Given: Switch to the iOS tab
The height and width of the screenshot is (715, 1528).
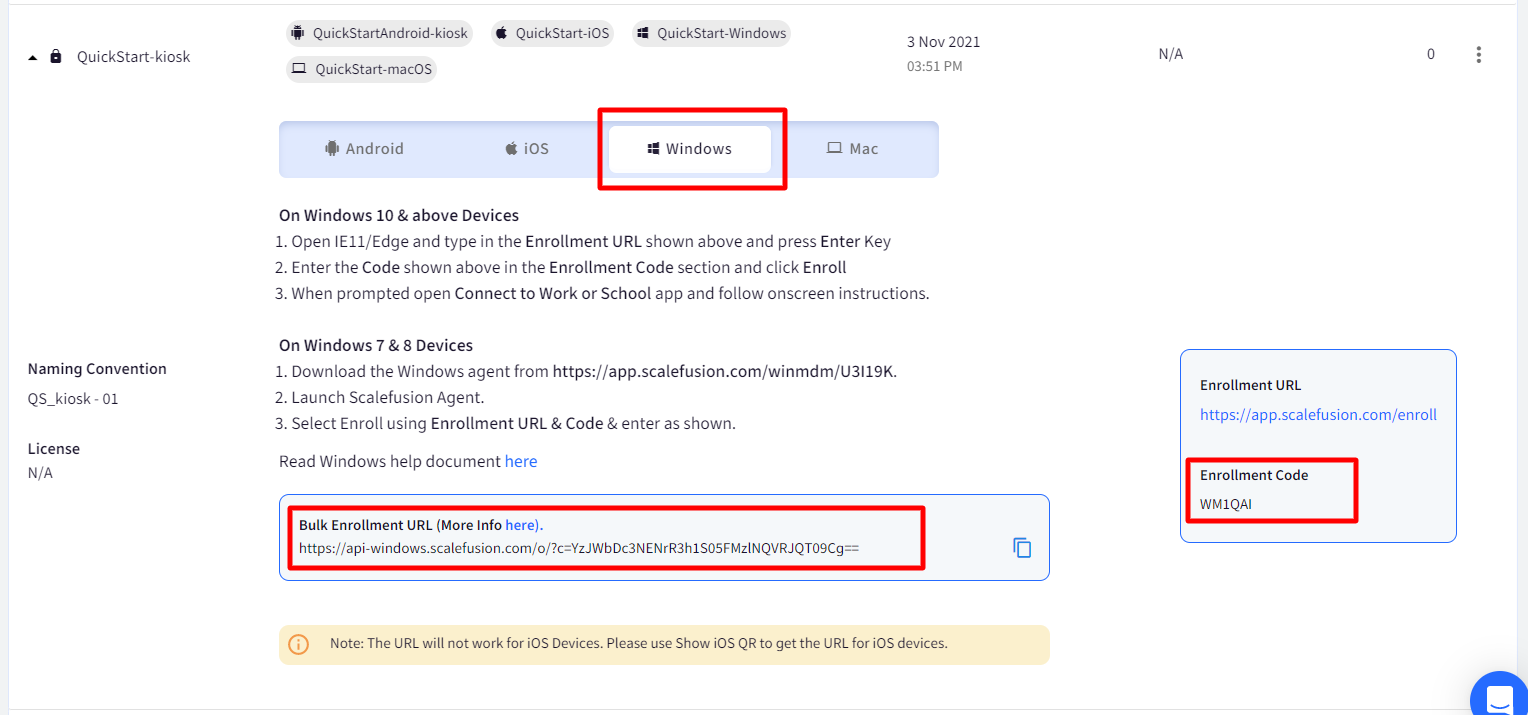Looking at the screenshot, I should click(x=527, y=149).
